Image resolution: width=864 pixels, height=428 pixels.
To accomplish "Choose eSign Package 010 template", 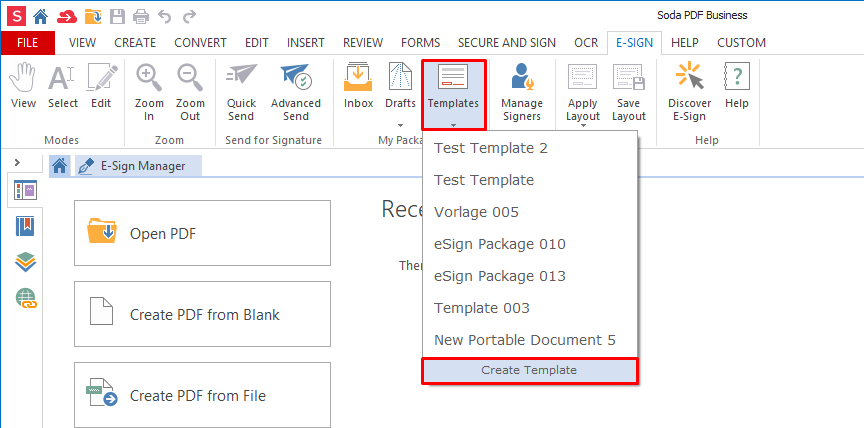I will click(530, 244).
